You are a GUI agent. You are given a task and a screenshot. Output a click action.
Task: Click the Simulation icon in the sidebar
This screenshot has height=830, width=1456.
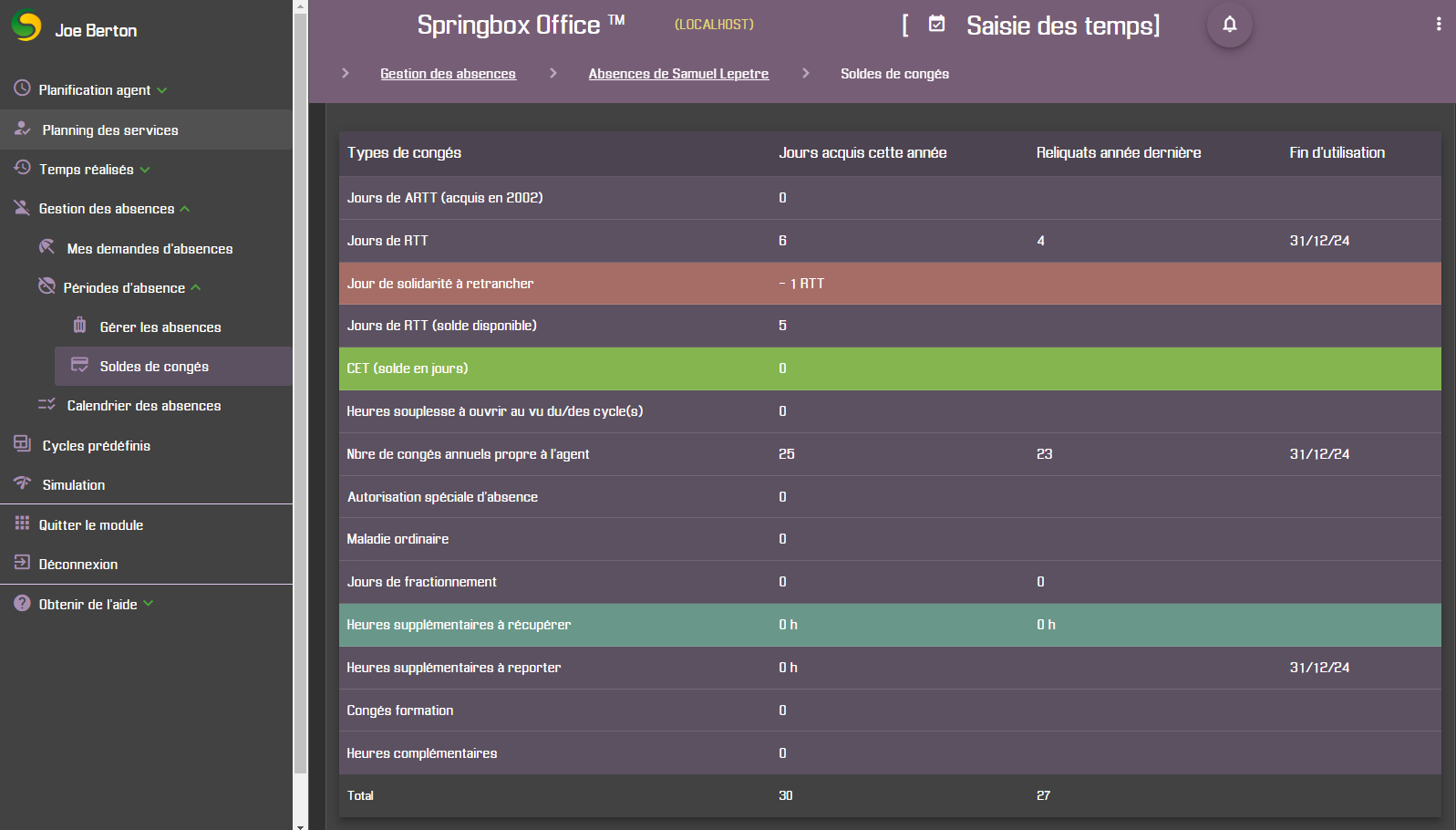pos(23,483)
